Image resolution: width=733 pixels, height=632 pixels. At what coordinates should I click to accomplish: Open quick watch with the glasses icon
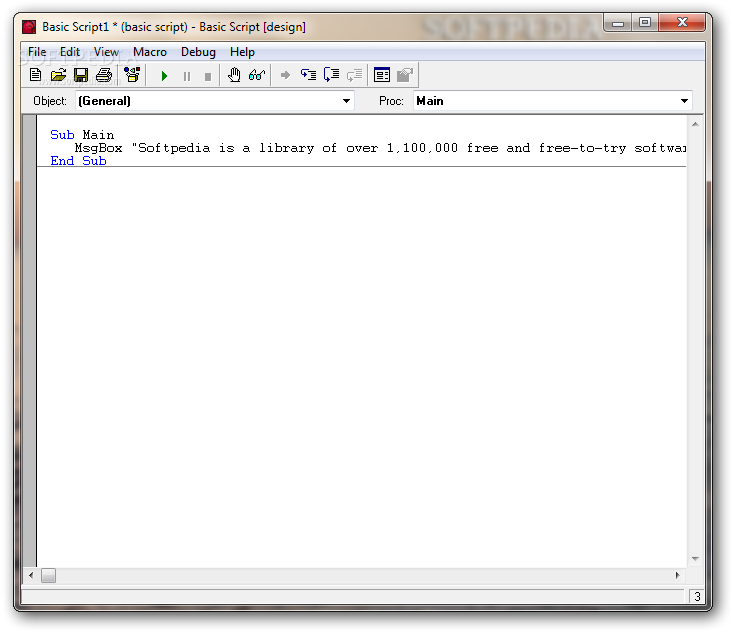(257, 75)
